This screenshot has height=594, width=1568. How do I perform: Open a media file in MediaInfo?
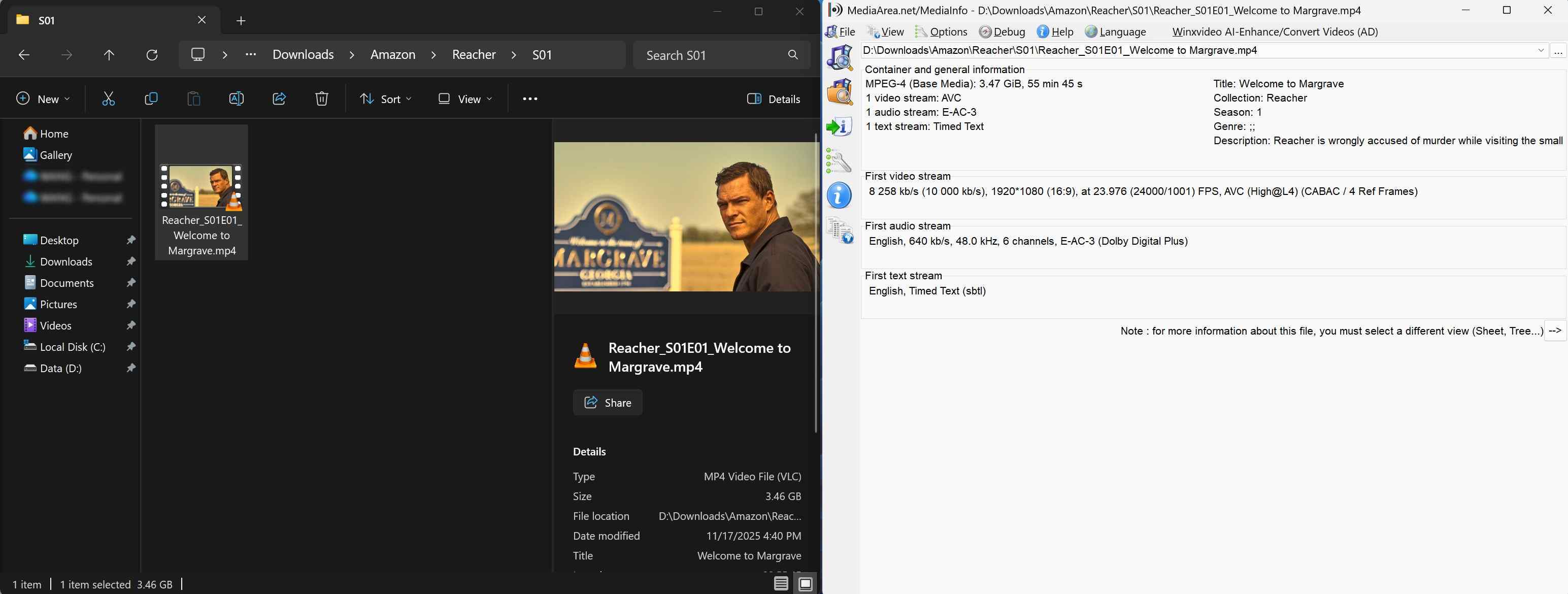[x=840, y=58]
